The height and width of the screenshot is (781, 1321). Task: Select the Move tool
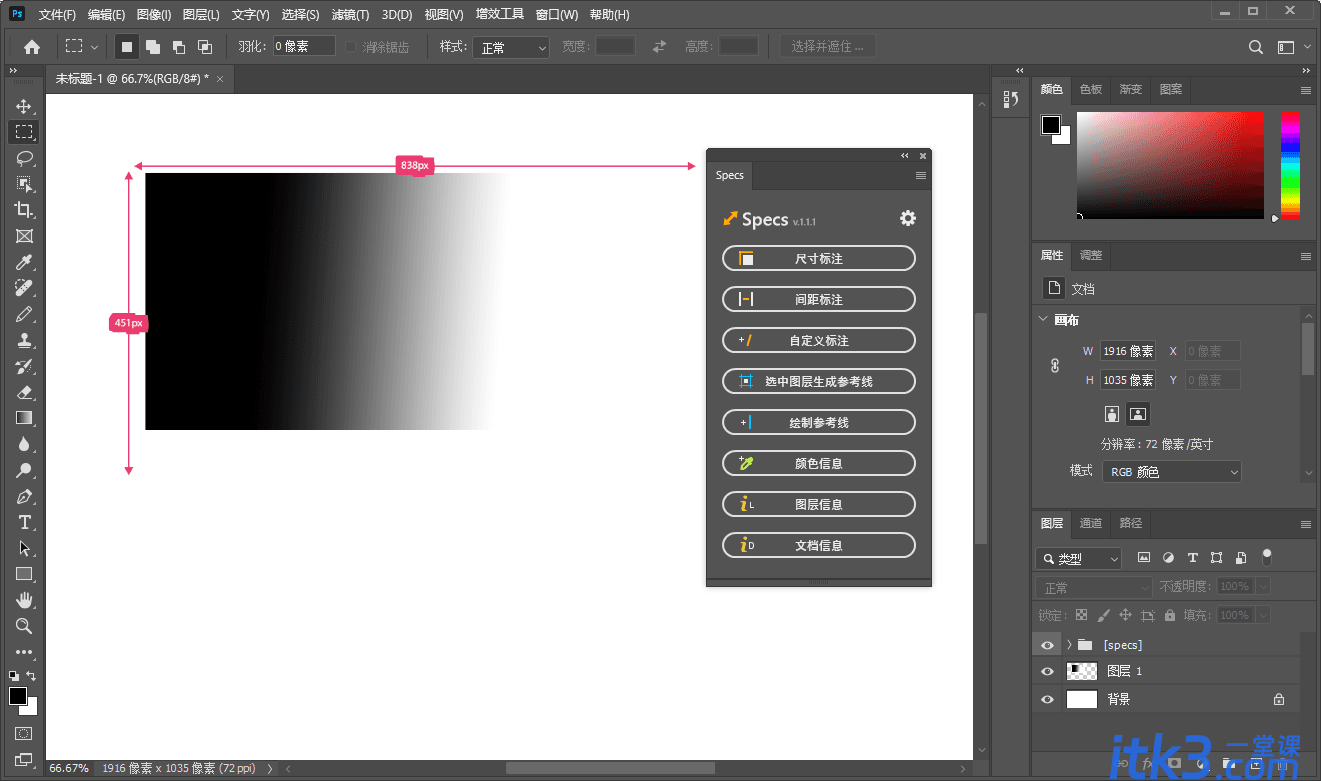pos(24,106)
